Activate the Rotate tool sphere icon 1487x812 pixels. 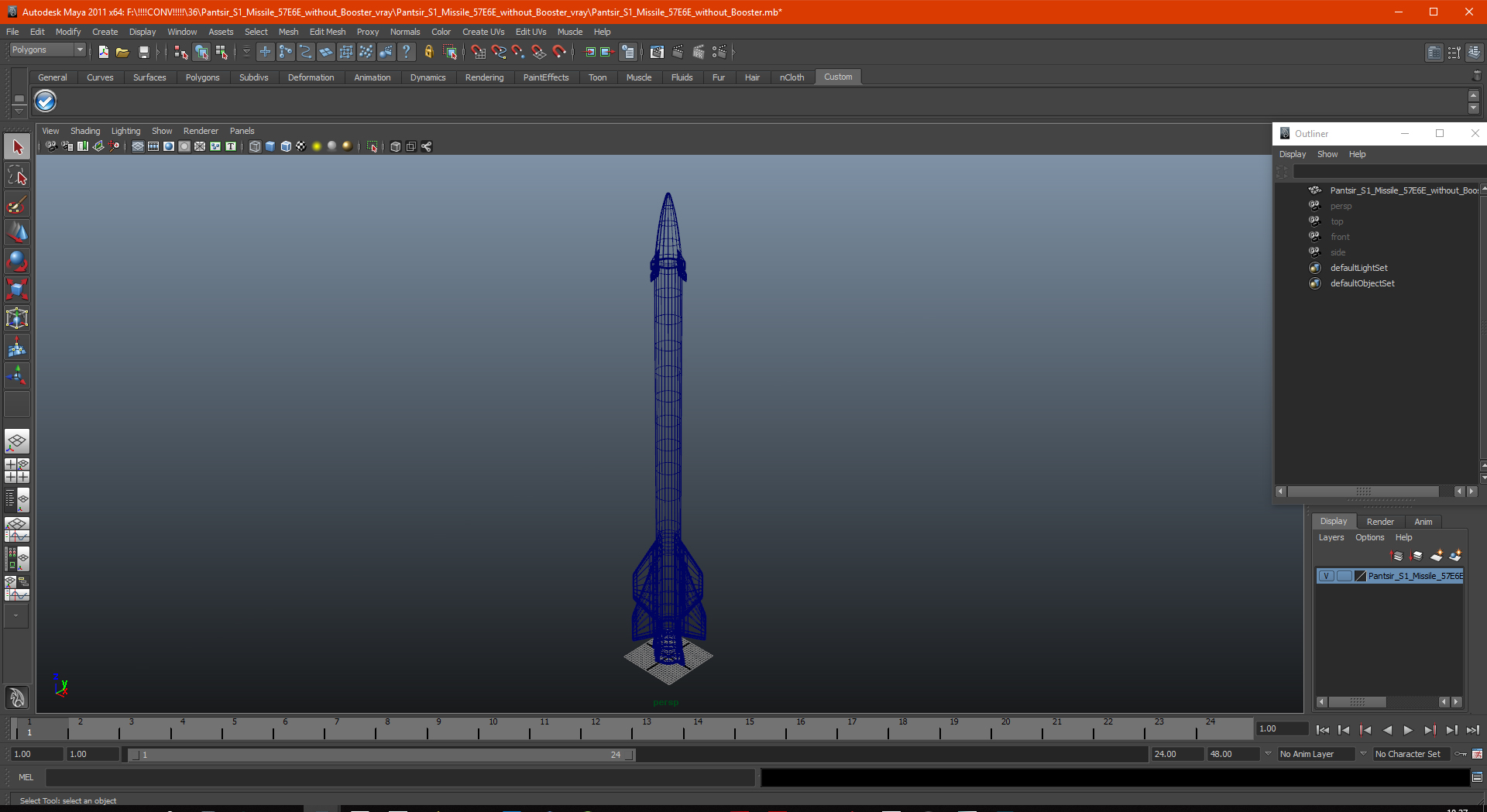coord(17,262)
